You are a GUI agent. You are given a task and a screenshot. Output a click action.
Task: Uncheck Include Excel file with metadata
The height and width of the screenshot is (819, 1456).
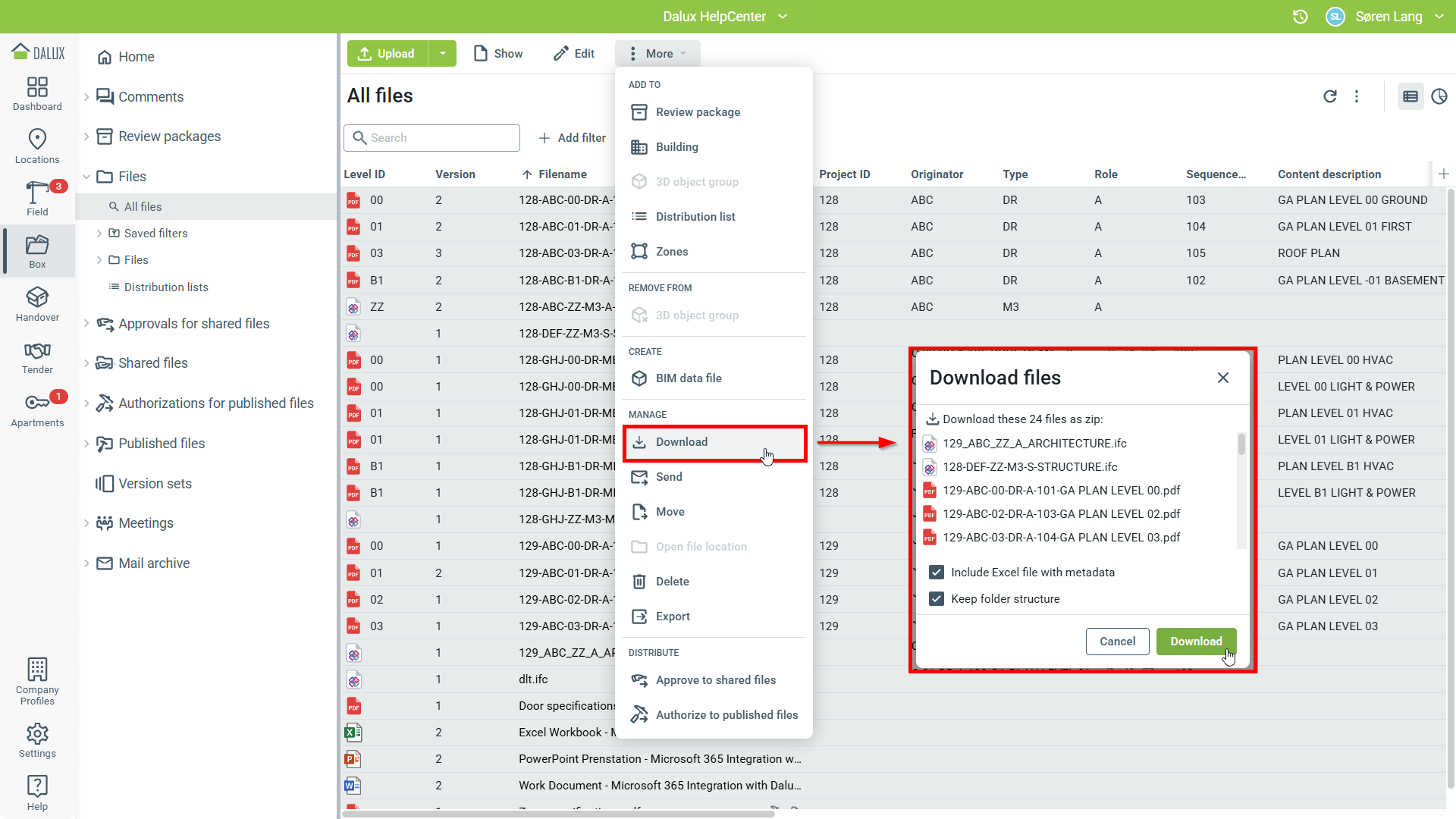click(x=937, y=573)
